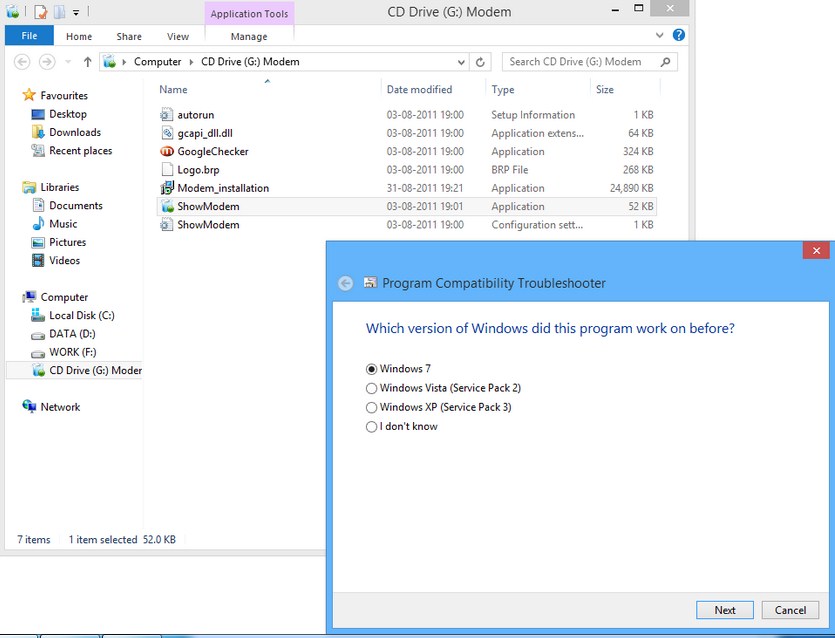The width and height of the screenshot is (835, 638).
Task: Sort files by Size column header
Action: 604,89
